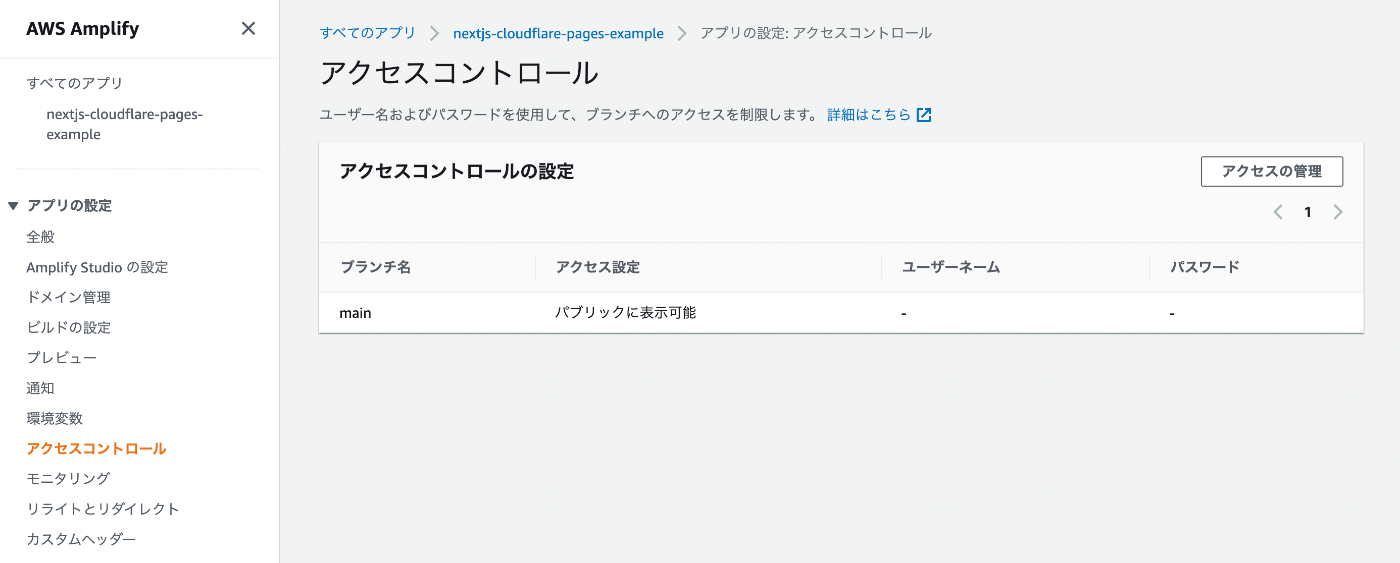Select すべてのアプリ in the sidebar
This screenshot has width=1400, height=563.
pos(75,83)
